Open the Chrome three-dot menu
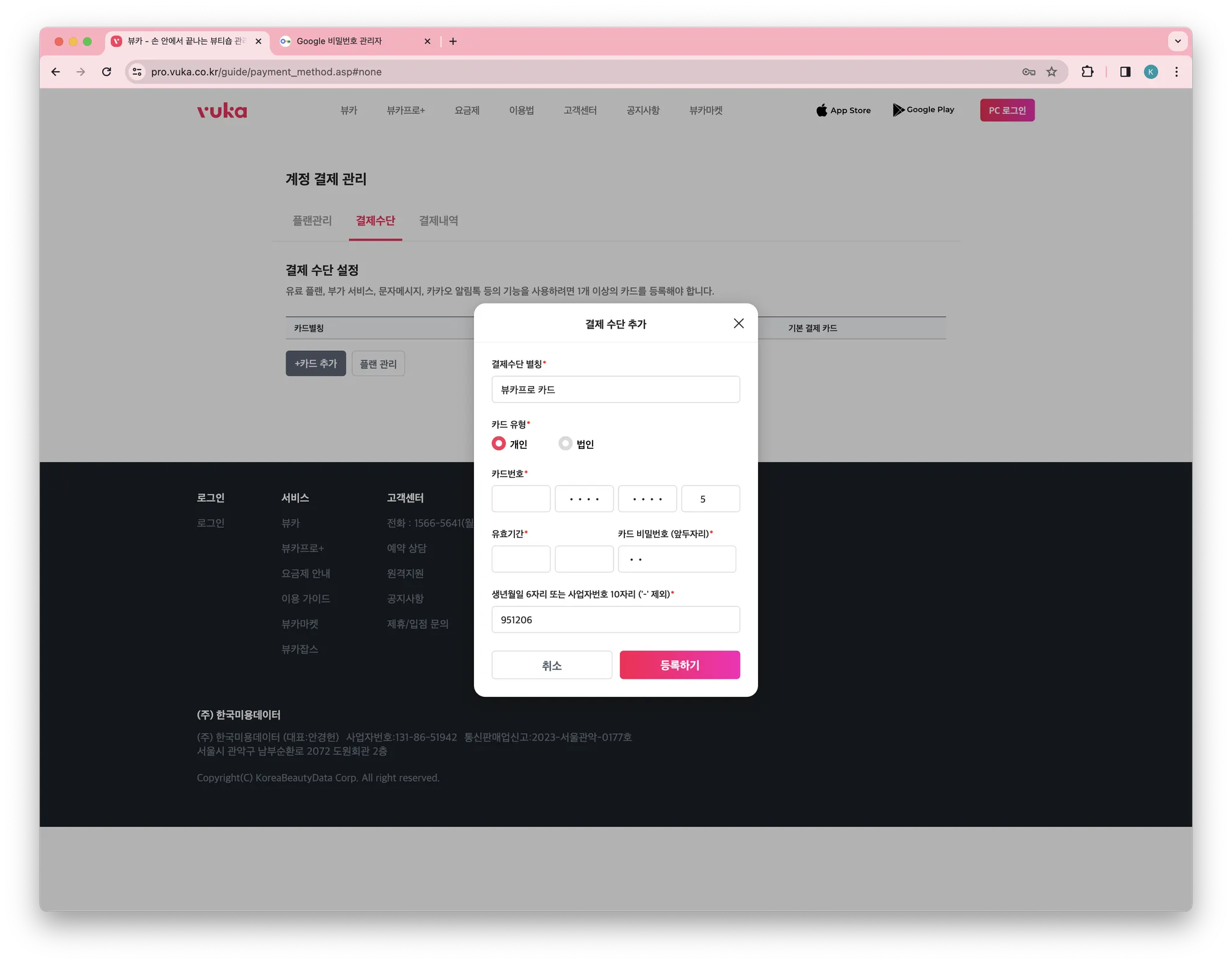The height and width of the screenshot is (964, 1232). click(x=1176, y=72)
